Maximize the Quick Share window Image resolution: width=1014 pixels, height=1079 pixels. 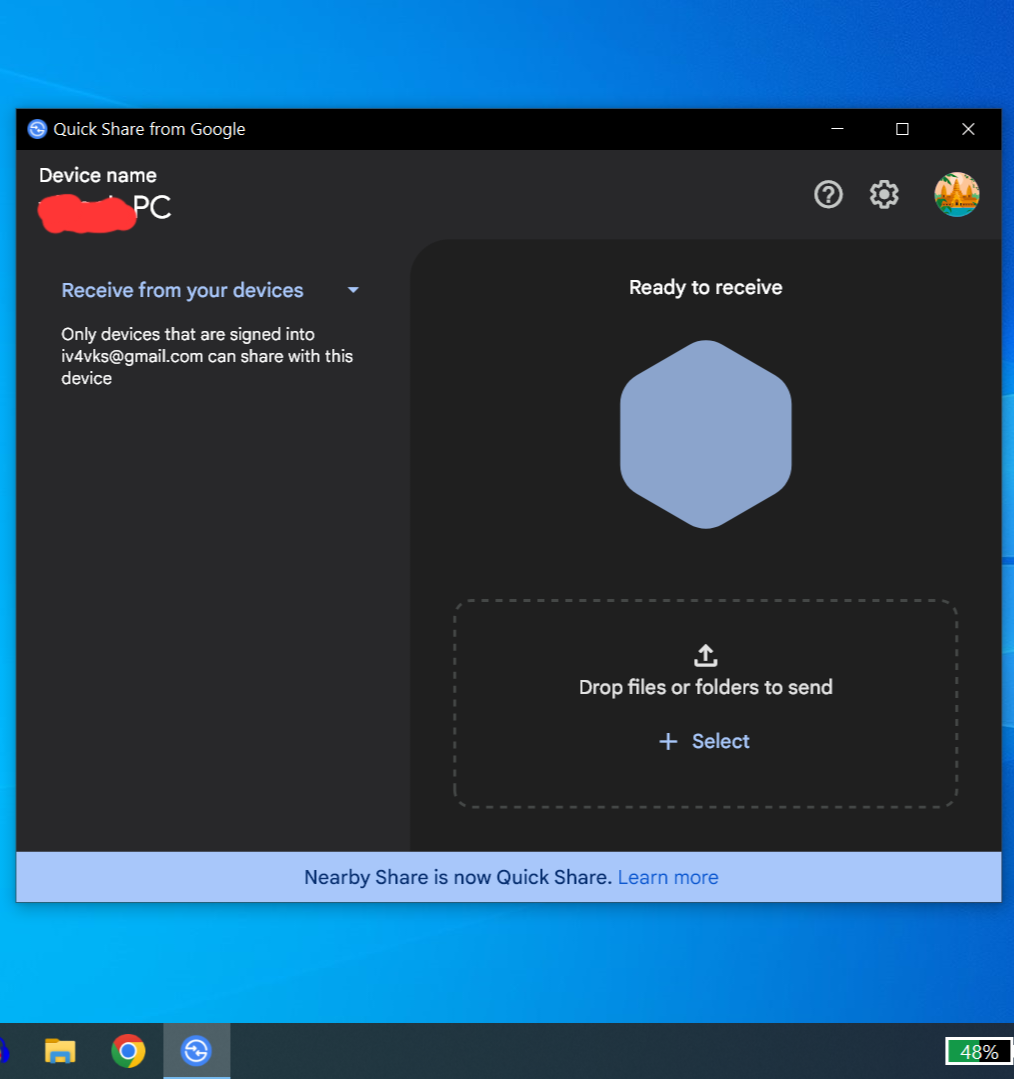click(x=902, y=129)
